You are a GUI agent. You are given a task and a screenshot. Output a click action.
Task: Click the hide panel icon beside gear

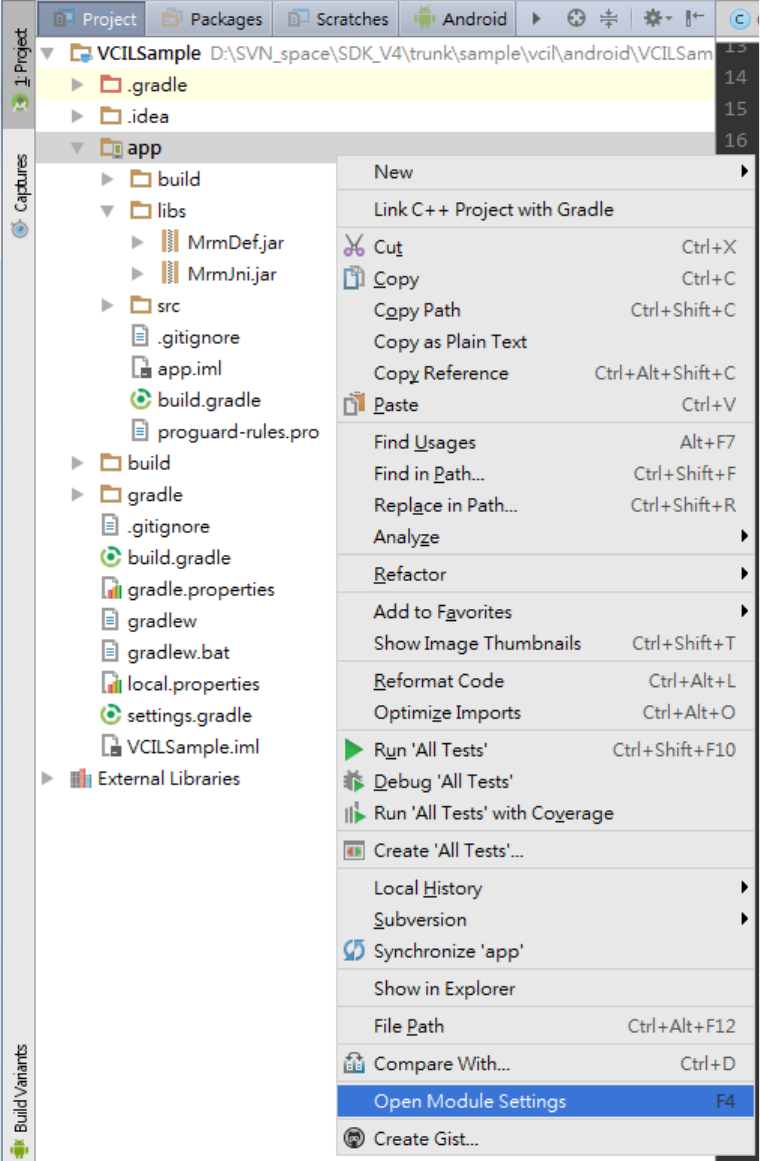point(694,19)
